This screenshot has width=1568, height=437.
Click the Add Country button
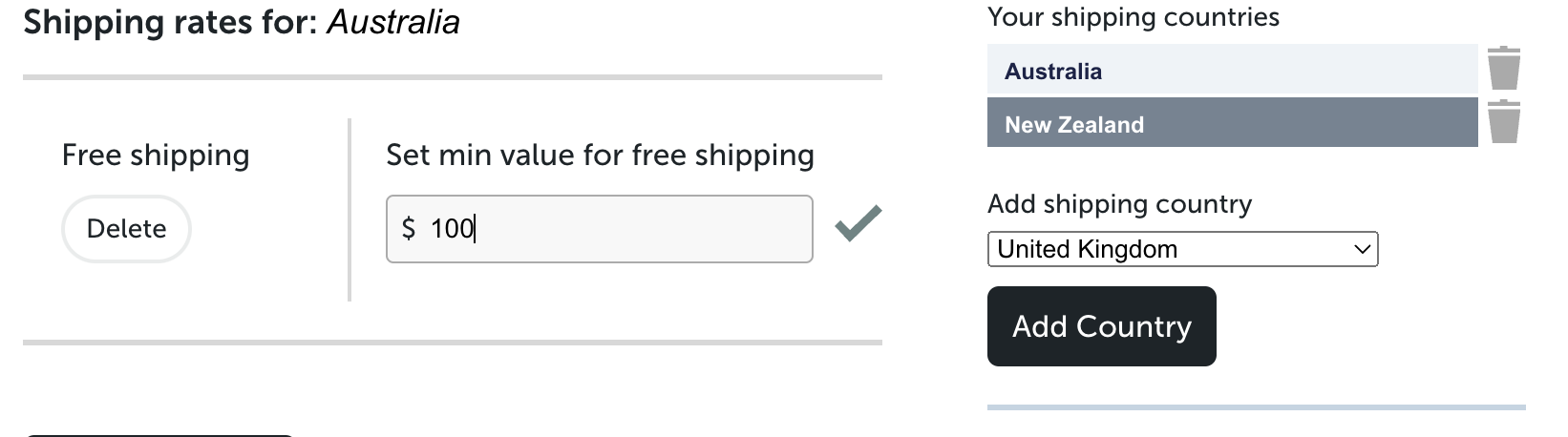click(1101, 326)
